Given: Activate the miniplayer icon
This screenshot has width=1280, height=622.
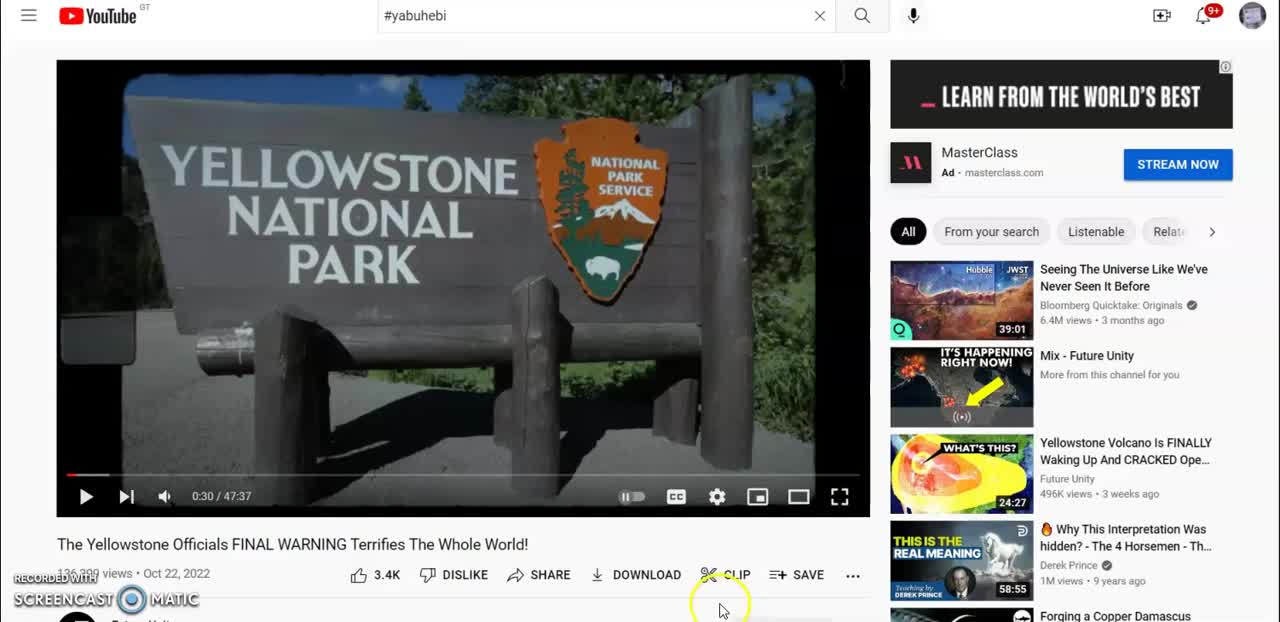Looking at the screenshot, I should pos(758,496).
